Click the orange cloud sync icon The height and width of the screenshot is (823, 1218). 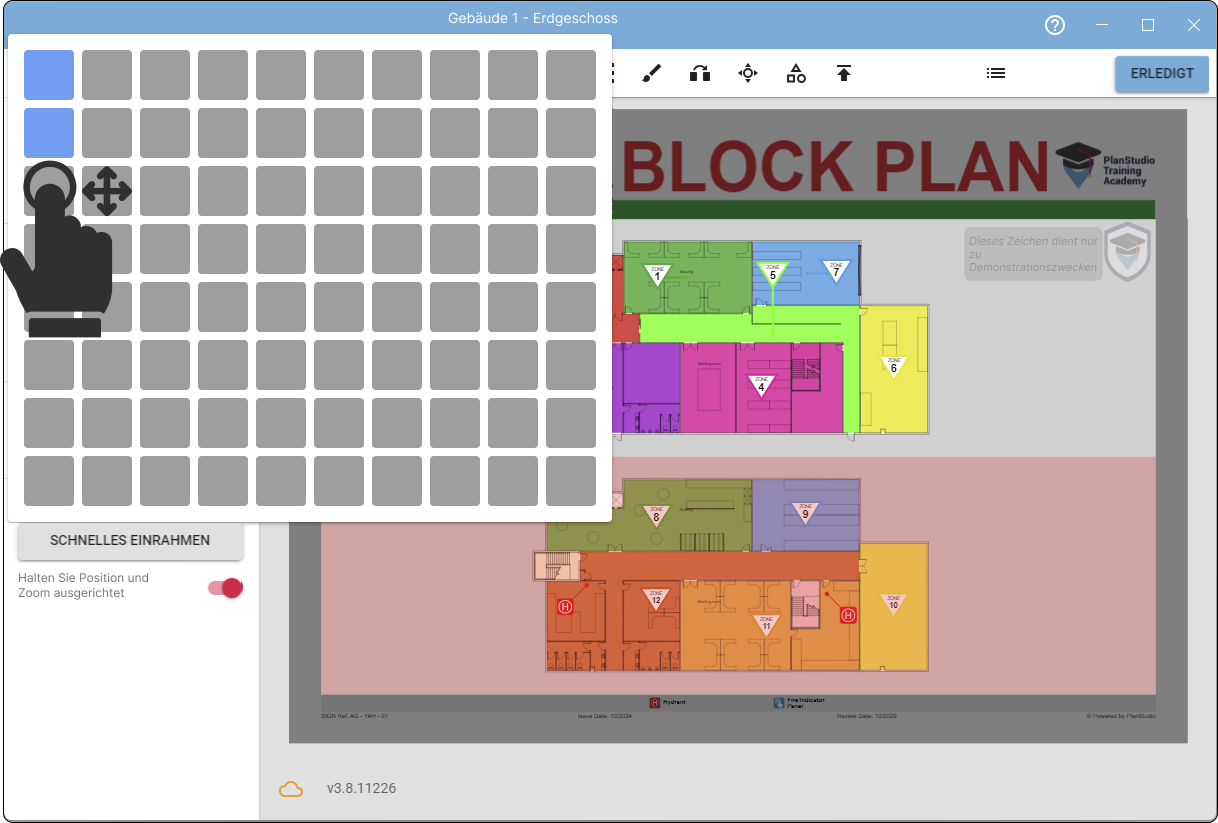click(x=291, y=789)
